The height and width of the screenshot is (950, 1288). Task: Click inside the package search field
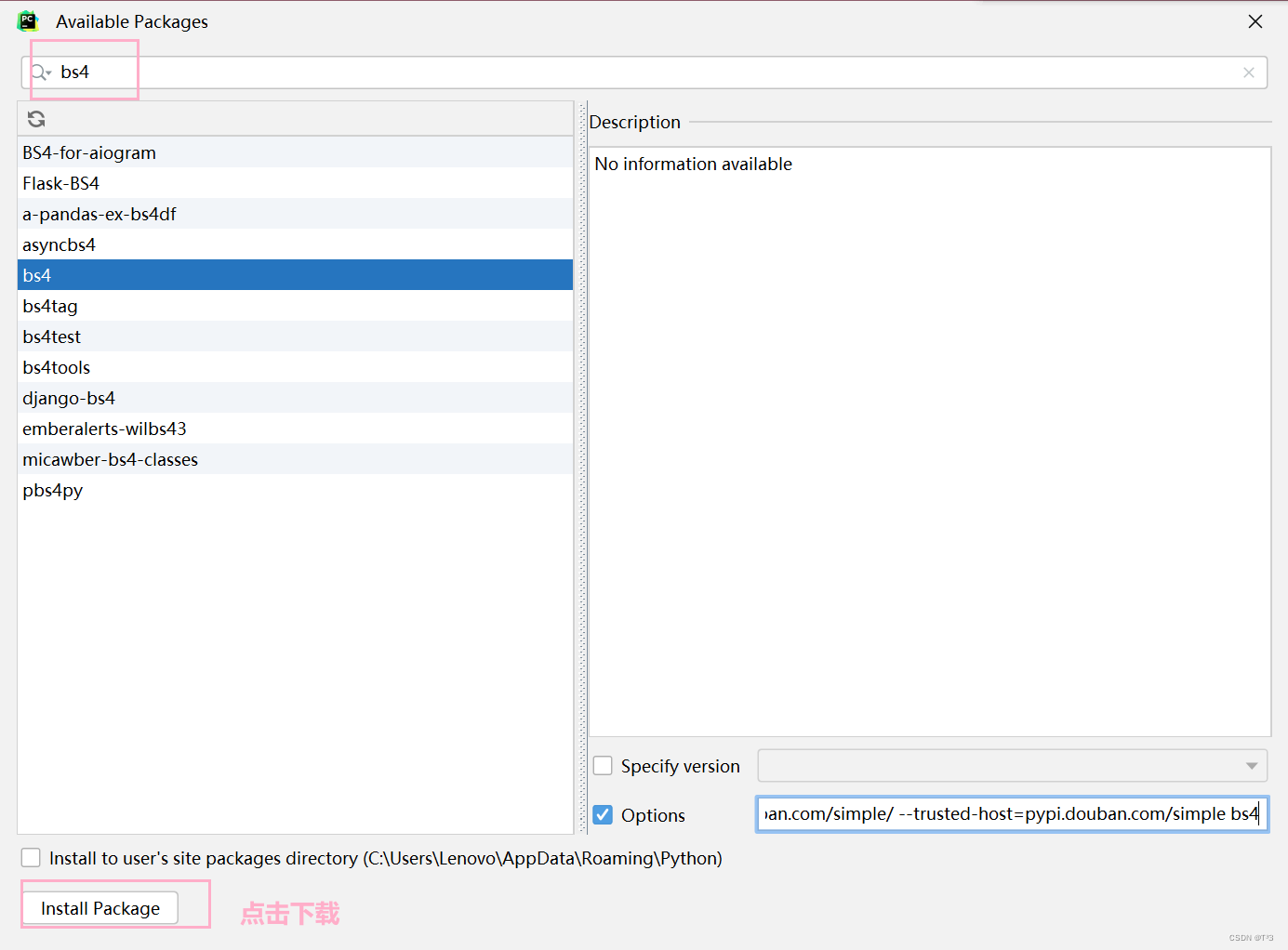[x=644, y=73]
